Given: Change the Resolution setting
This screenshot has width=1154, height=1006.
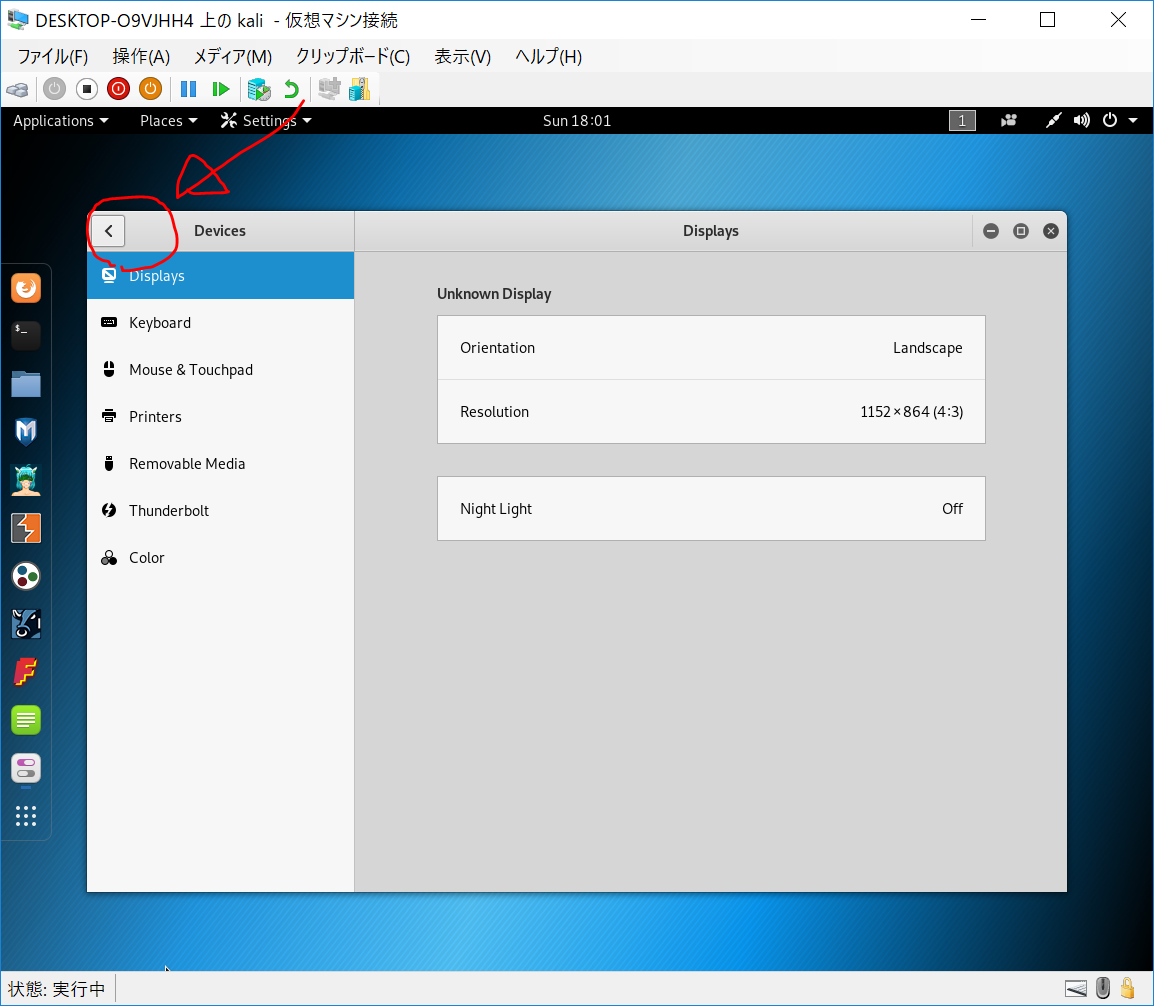Looking at the screenshot, I should click(711, 412).
